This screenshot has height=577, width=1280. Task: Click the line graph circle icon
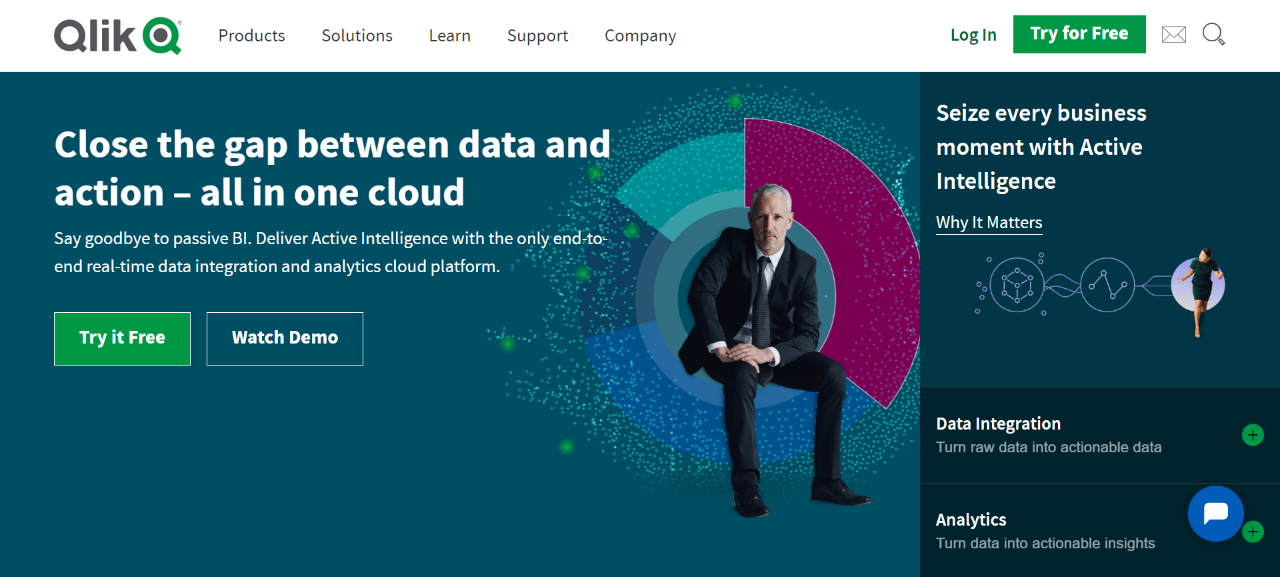coord(1106,285)
